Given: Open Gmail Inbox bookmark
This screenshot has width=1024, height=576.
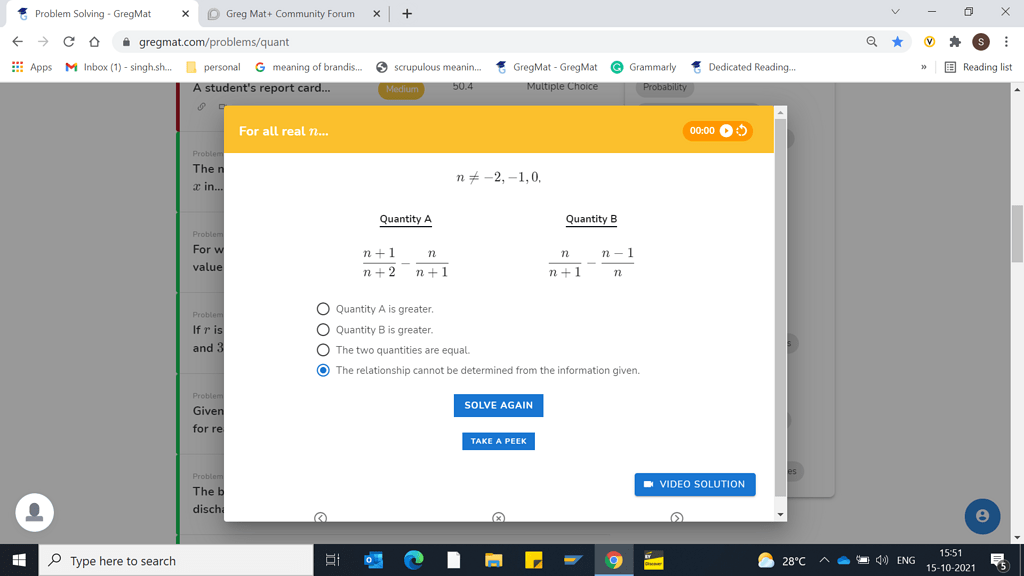Looking at the screenshot, I should pos(119,67).
